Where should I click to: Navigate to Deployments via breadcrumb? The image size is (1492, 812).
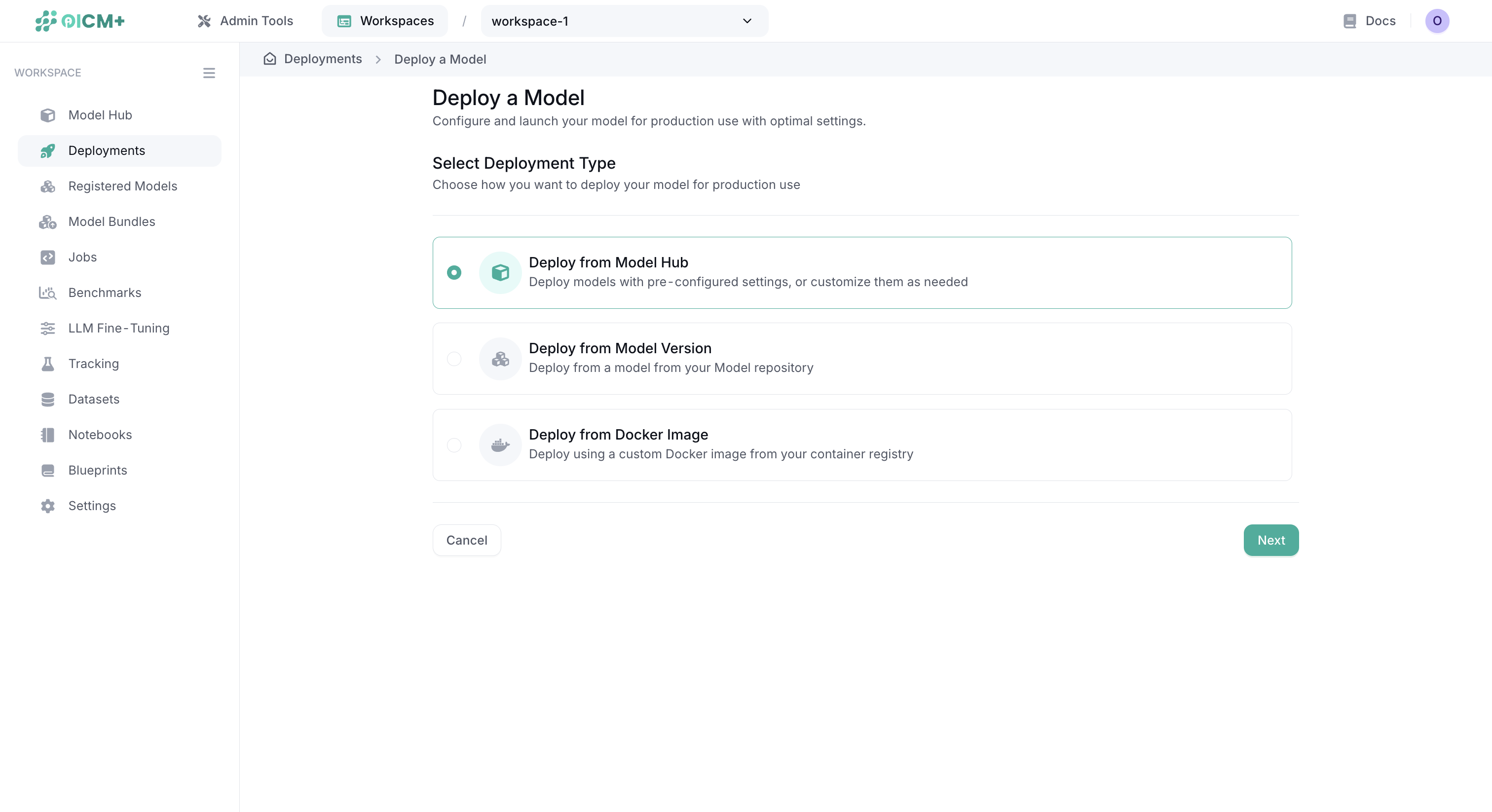pyautogui.click(x=322, y=59)
